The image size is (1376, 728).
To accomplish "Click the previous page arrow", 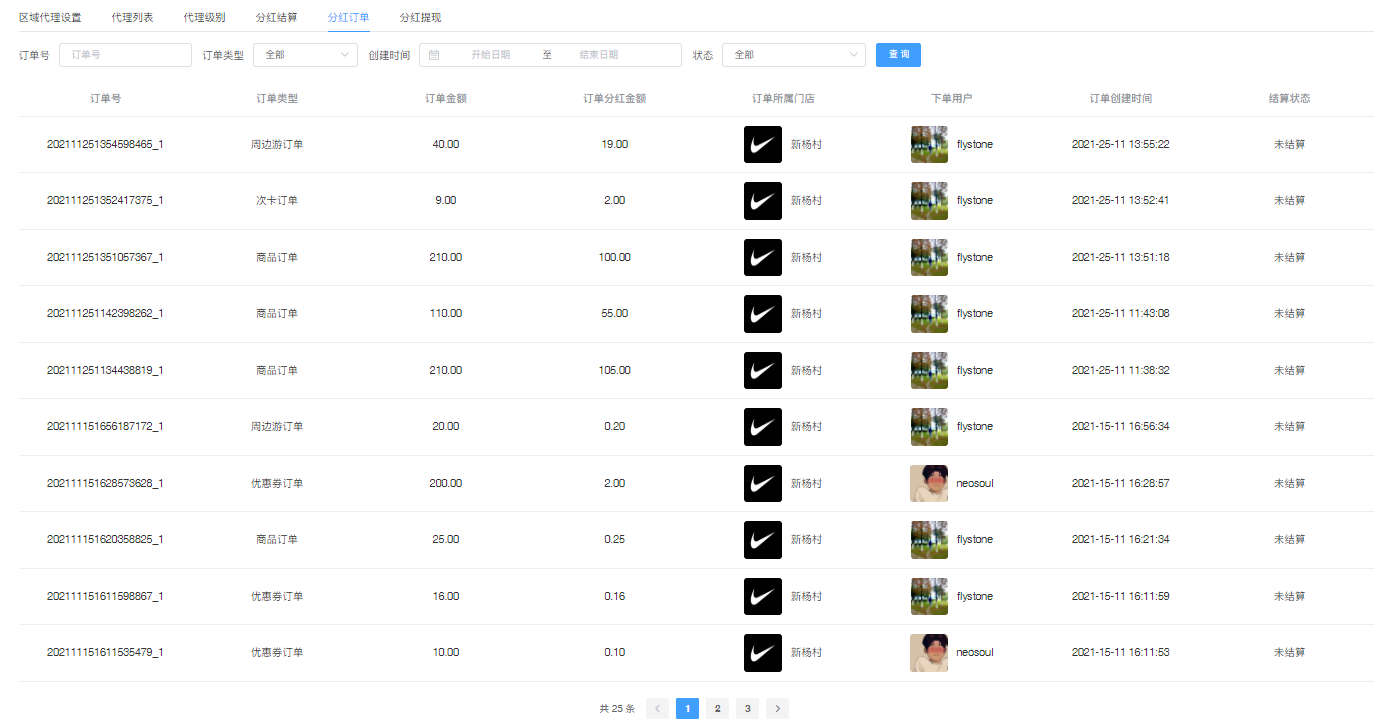I will tap(657, 708).
